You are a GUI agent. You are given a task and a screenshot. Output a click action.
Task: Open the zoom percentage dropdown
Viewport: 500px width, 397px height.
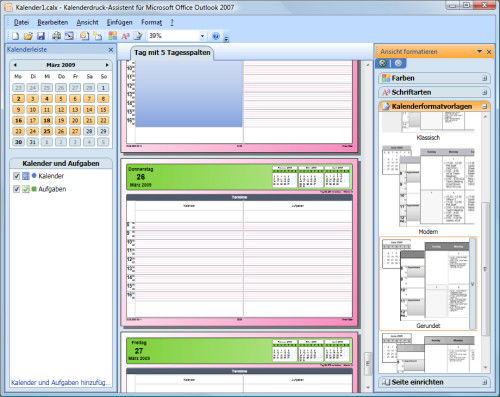pyautogui.click(x=202, y=36)
